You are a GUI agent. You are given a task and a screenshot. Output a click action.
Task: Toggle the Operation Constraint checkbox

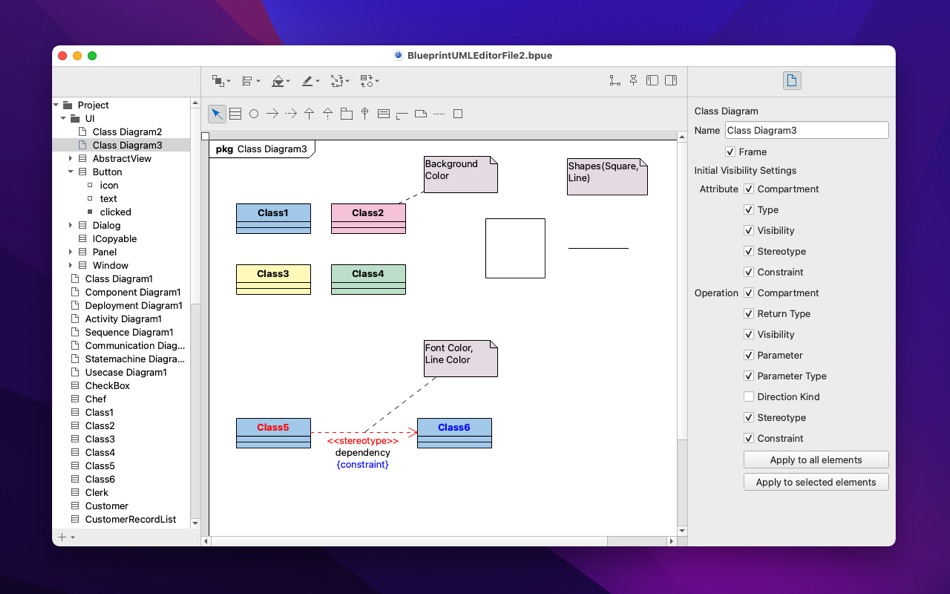pos(749,438)
